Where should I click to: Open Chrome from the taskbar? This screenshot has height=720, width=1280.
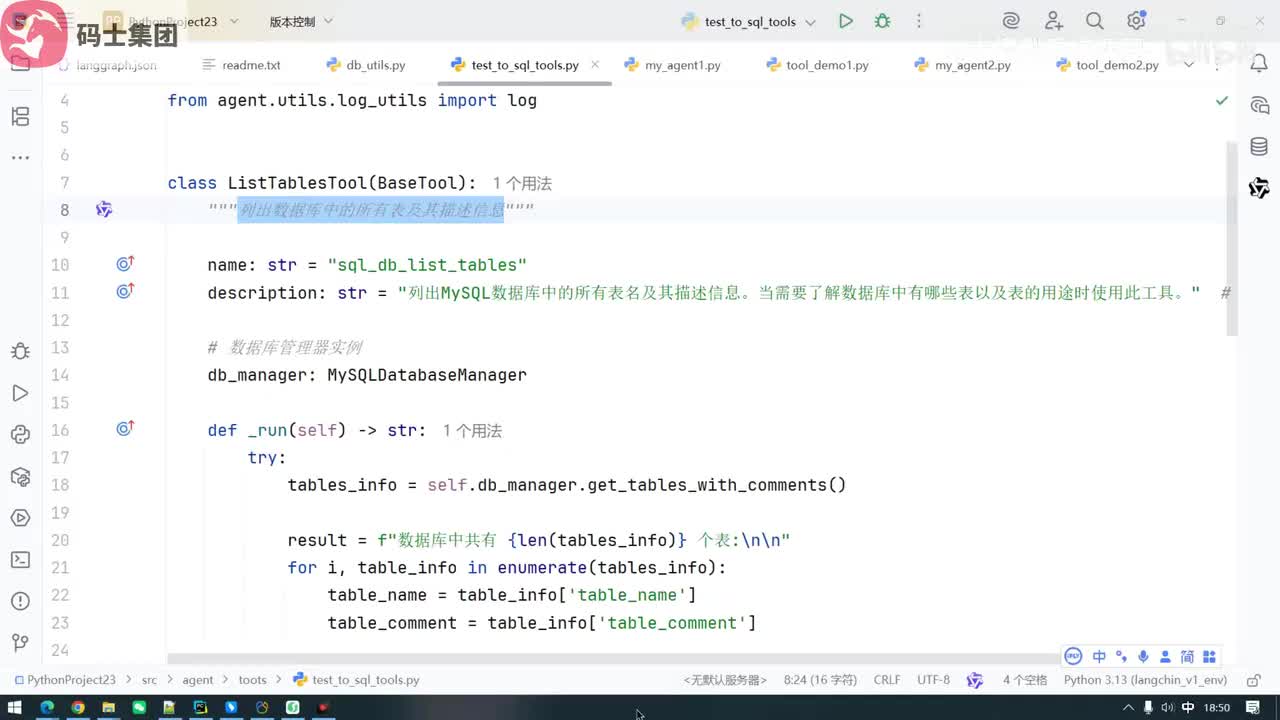click(77, 708)
